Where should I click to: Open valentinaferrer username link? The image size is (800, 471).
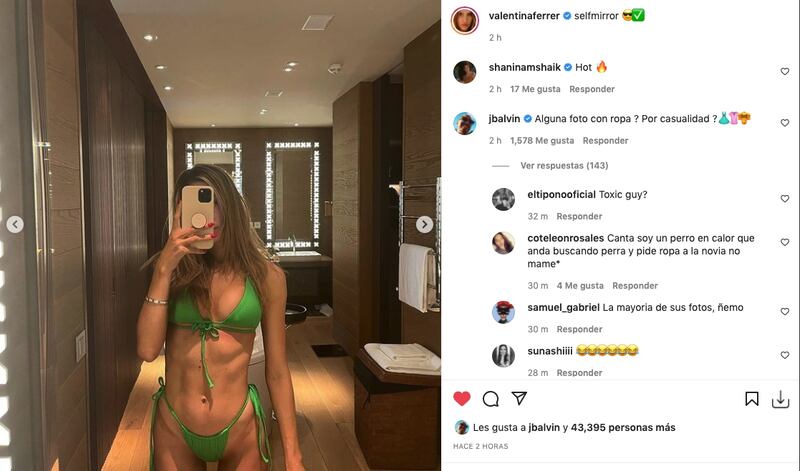pyautogui.click(x=524, y=16)
